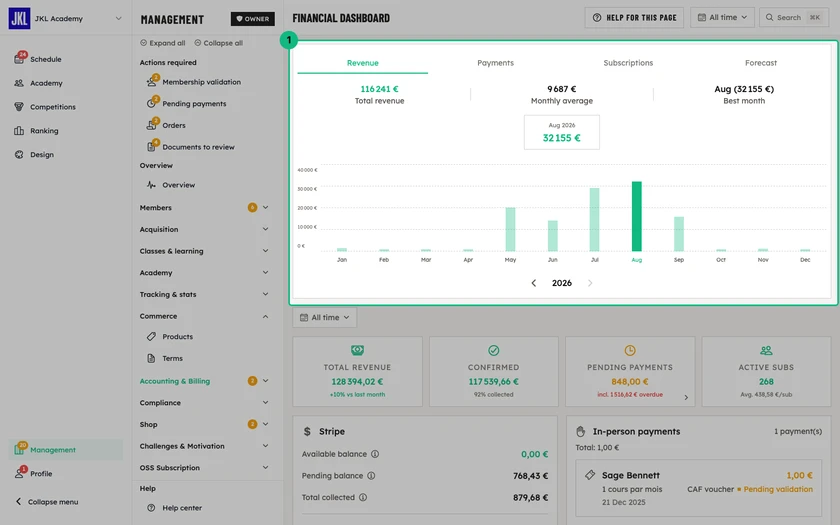Open Membership validation icon
The height and width of the screenshot is (525, 840).
(x=152, y=82)
